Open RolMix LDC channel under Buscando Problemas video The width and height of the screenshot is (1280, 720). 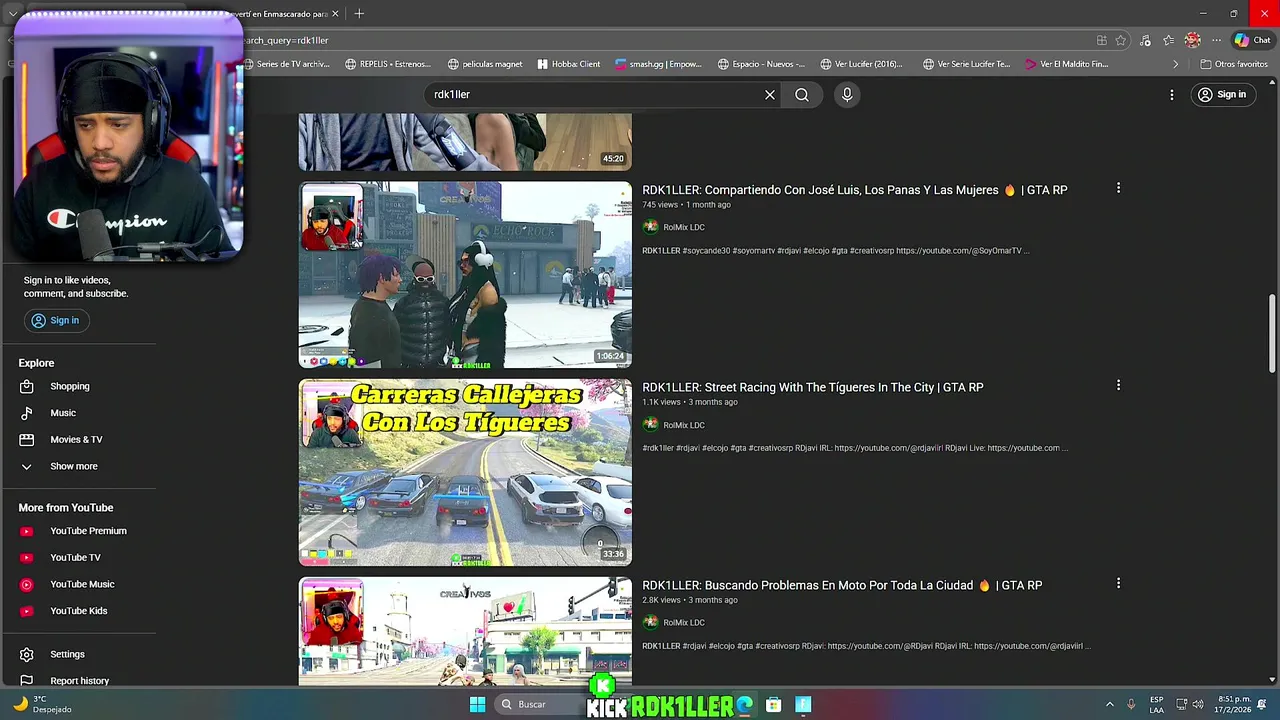tap(684, 622)
